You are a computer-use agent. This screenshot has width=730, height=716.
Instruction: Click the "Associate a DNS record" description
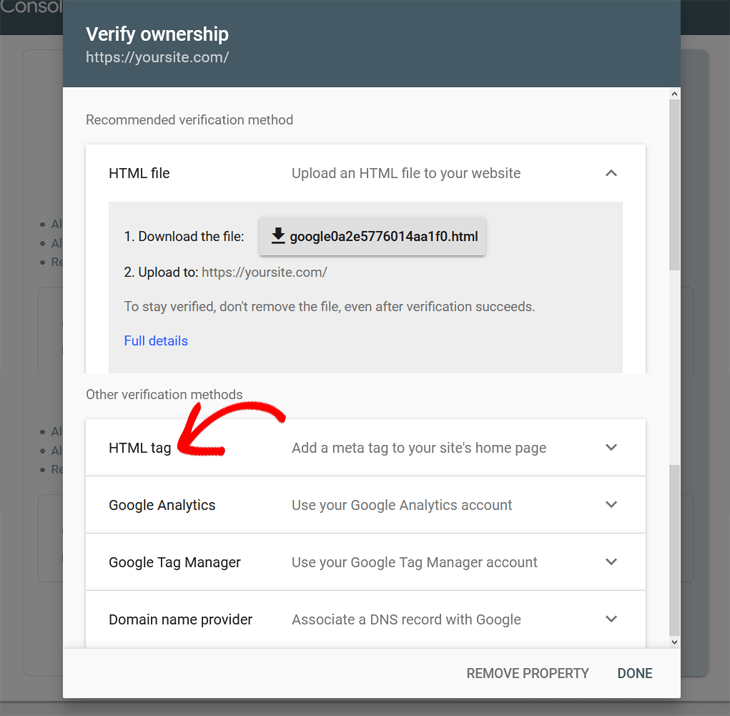(406, 619)
